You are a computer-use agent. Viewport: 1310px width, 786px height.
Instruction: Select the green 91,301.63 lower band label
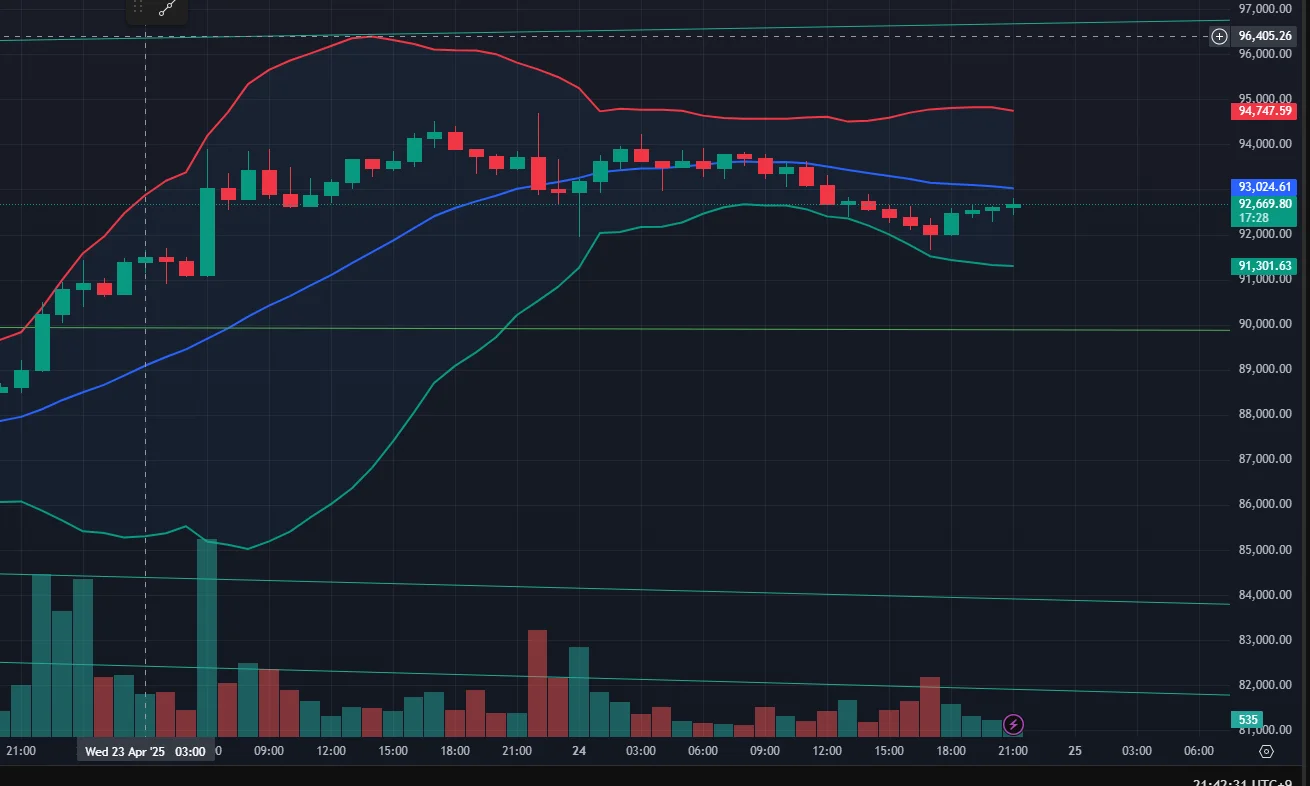(1265, 266)
